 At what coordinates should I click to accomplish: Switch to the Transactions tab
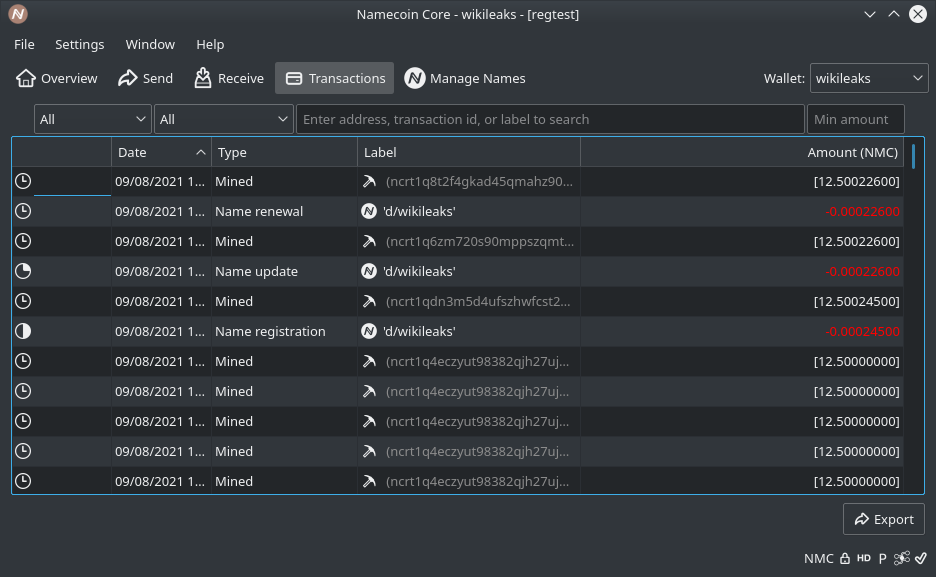(x=334, y=77)
